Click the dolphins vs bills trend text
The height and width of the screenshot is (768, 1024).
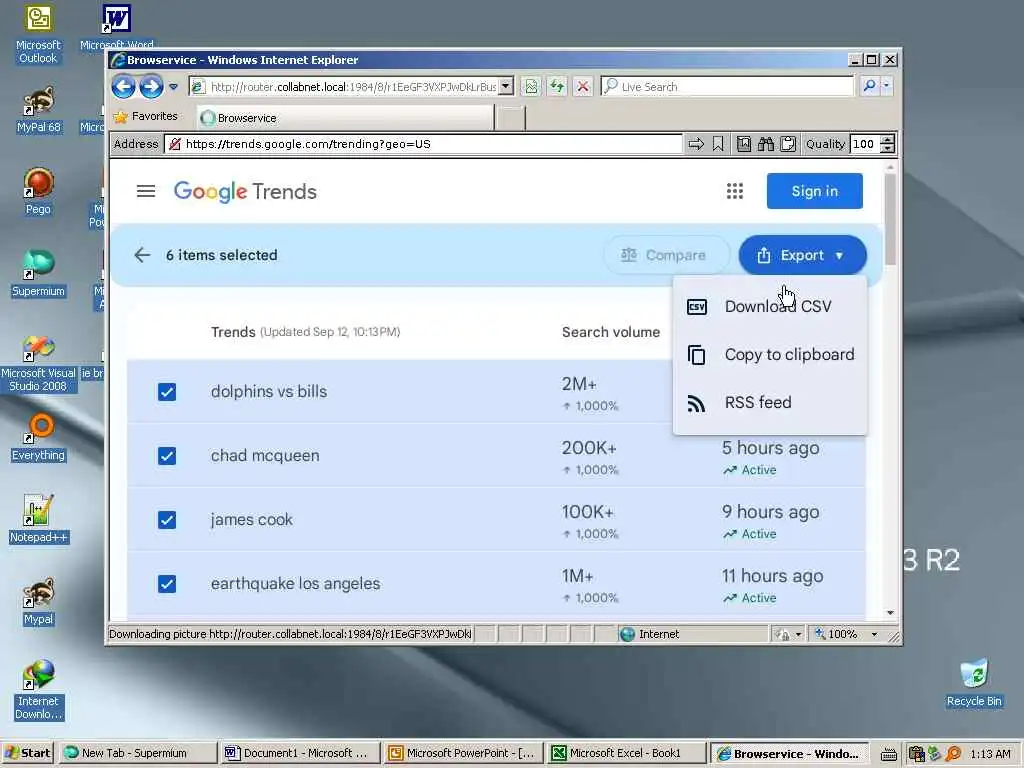(x=269, y=391)
